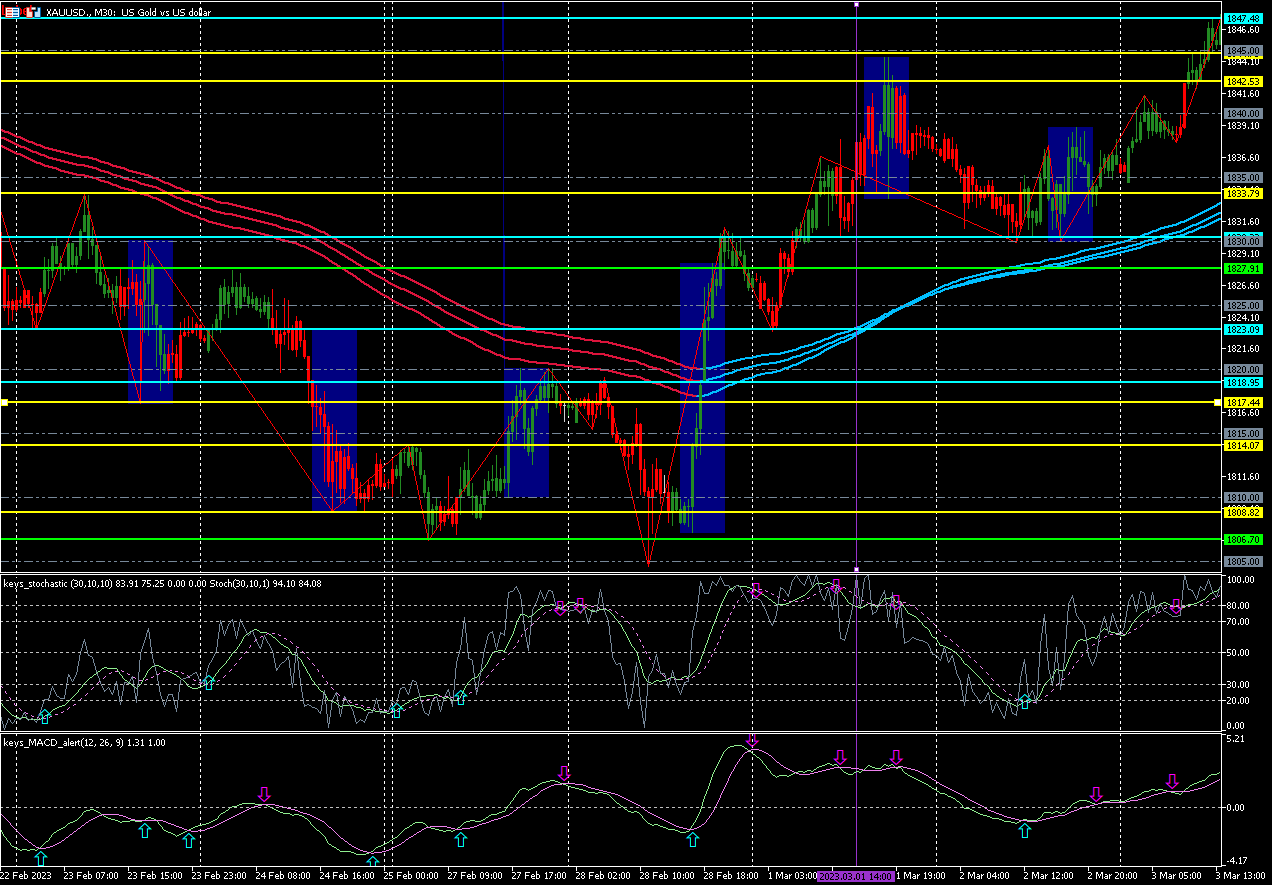Click the candlestick icon left of the XAUUSD title

point(33,12)
